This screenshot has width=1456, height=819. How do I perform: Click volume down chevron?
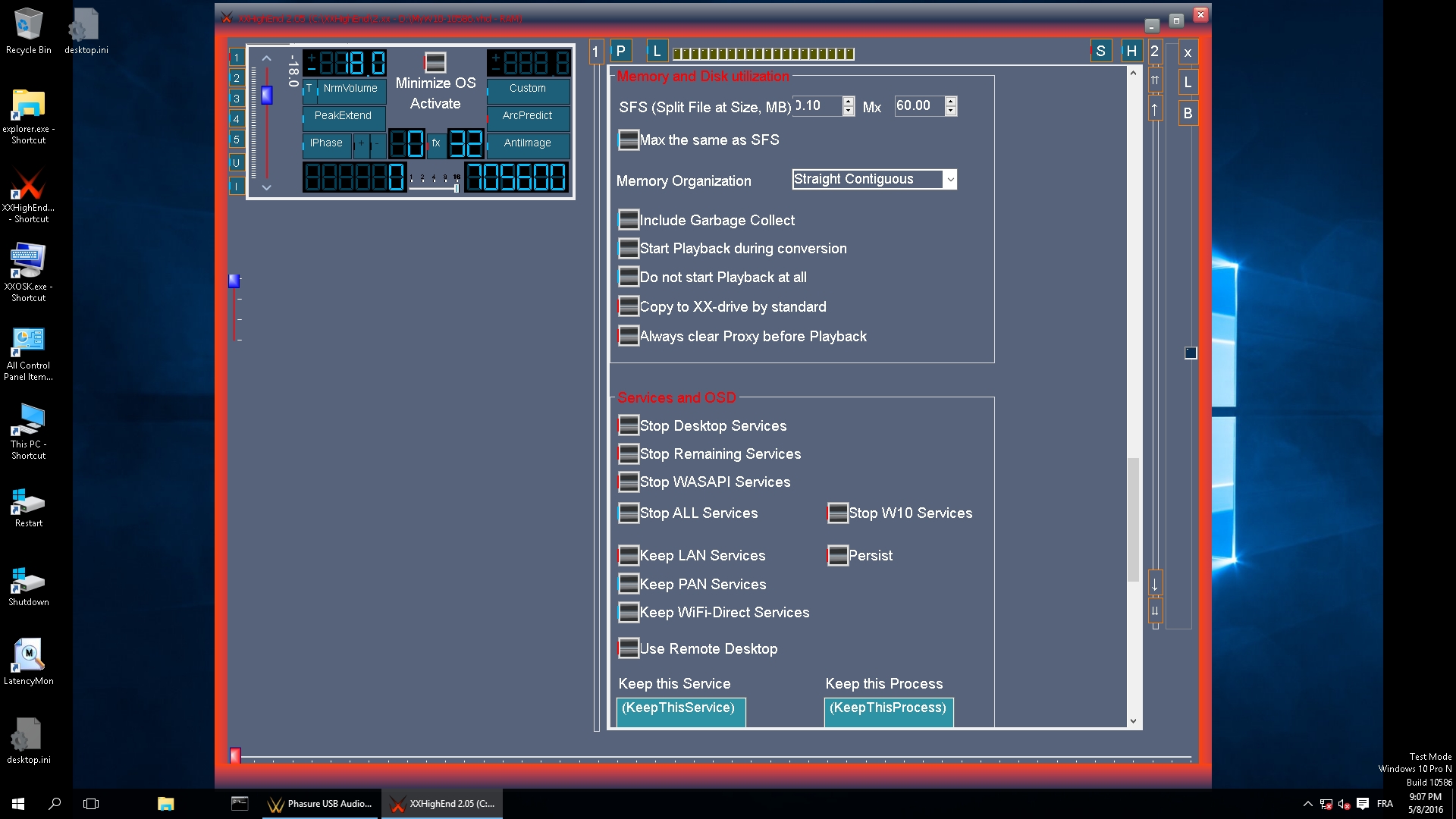point(266,187)
